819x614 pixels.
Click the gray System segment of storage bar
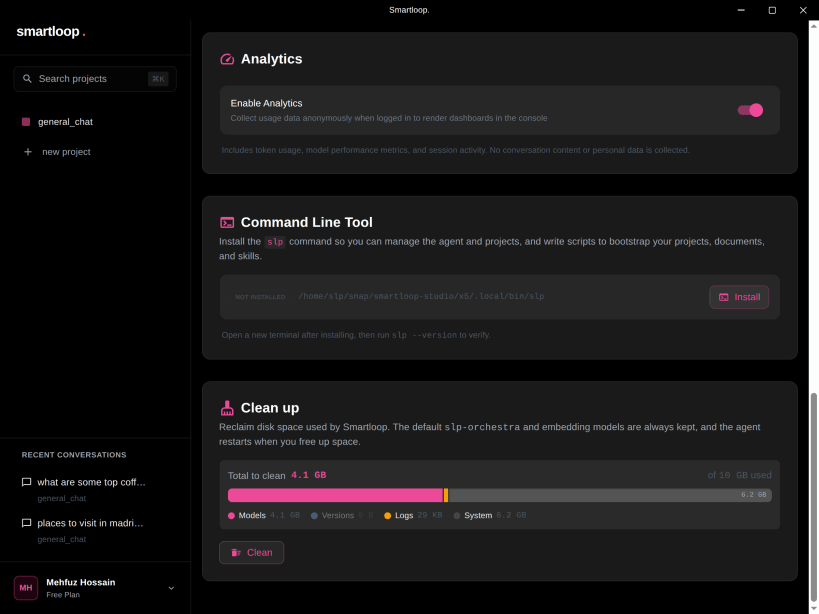pyautogui.click(x=610, y=495)
